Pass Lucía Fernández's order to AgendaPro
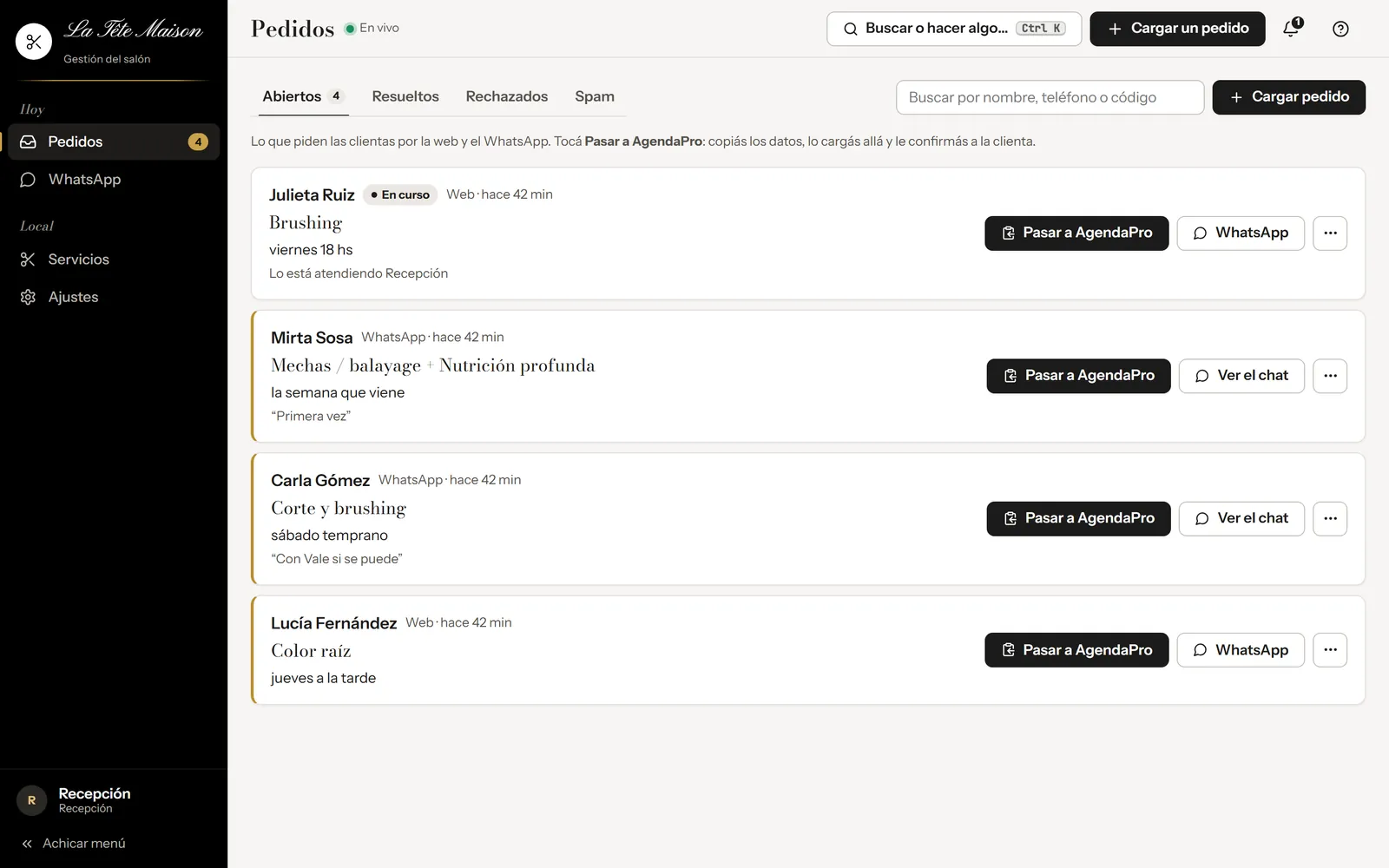The image size is (1389, 868). tap(1076, 650)
